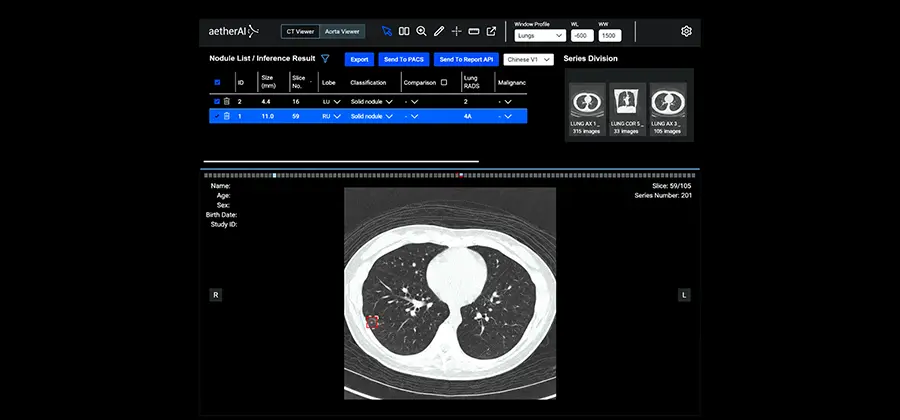Click the horizontal scrollbar under nodule list
The width and height of the screenshot is (900, 420).
tap(341, 162)
